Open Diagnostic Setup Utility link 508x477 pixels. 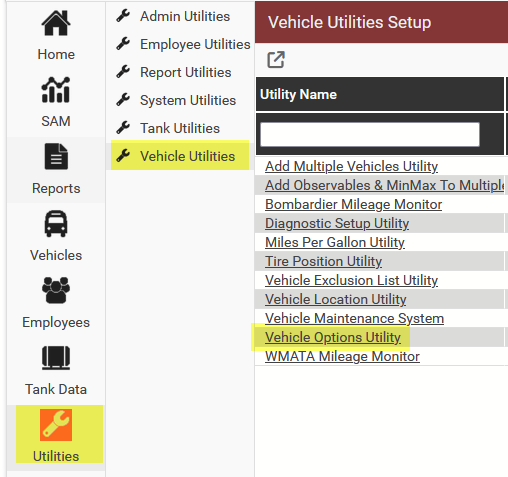[337, 223]
